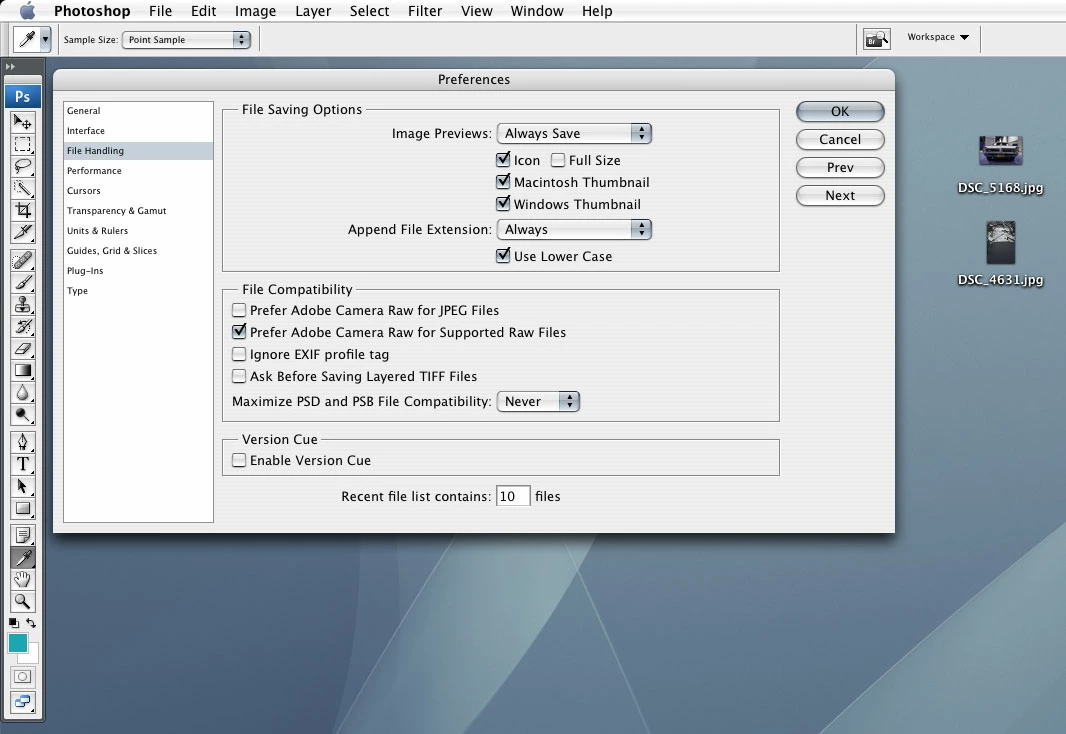Toggle Windows Thumbnail checkbox
The width and height of the screenshot is (1066, 734).
point(503,203)
